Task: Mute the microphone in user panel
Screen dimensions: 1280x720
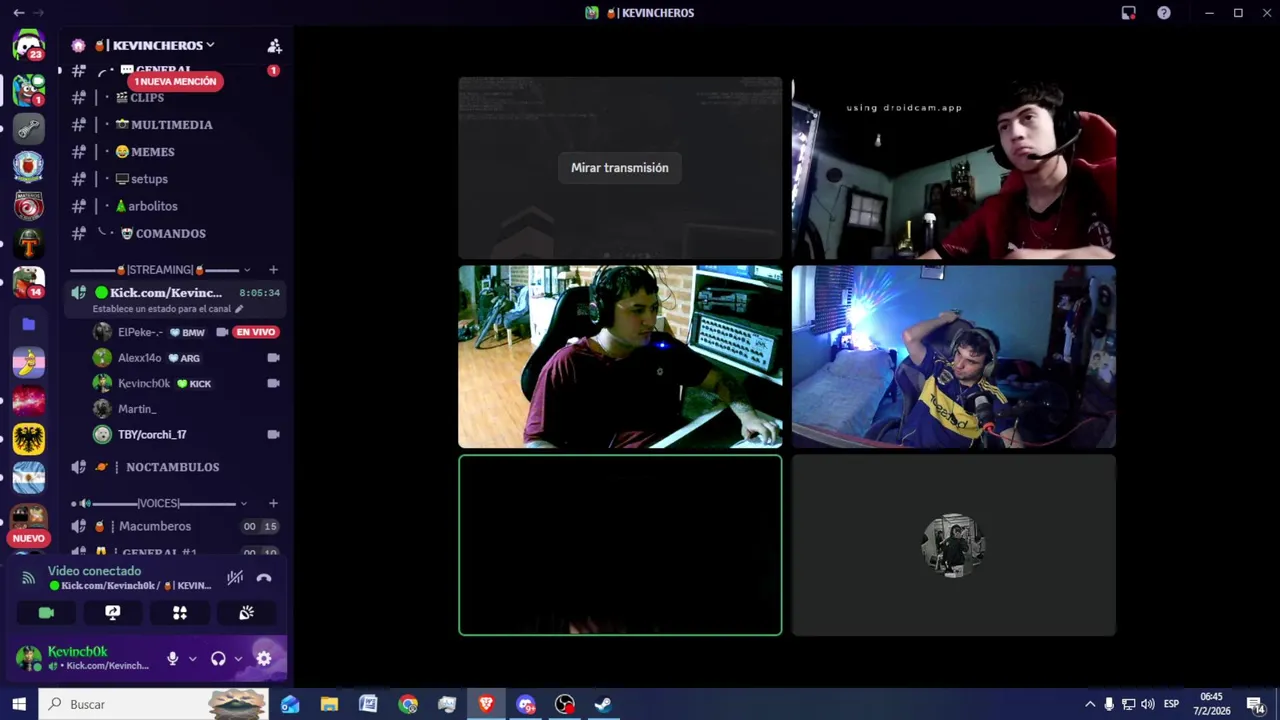Action: (x=173, y=659)
